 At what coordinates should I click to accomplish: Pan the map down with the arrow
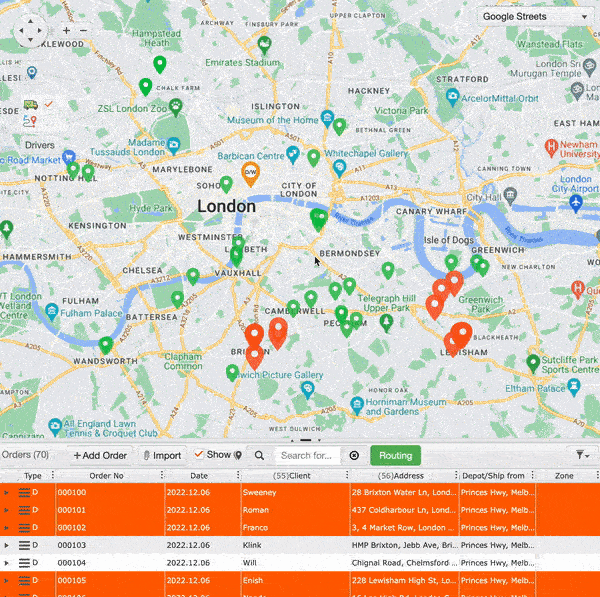pyautogui.click(x=30, y=40)
